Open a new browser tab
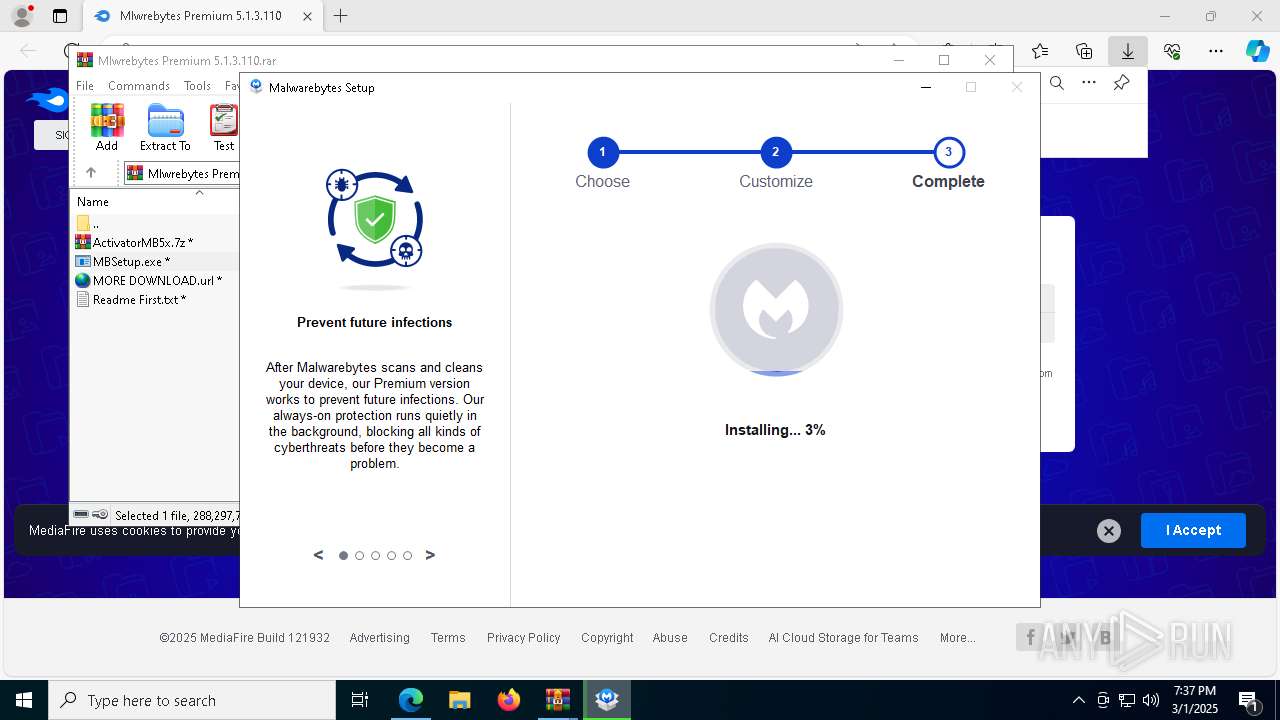Screen dimensions: 1280x720 (x=340, y=16)
